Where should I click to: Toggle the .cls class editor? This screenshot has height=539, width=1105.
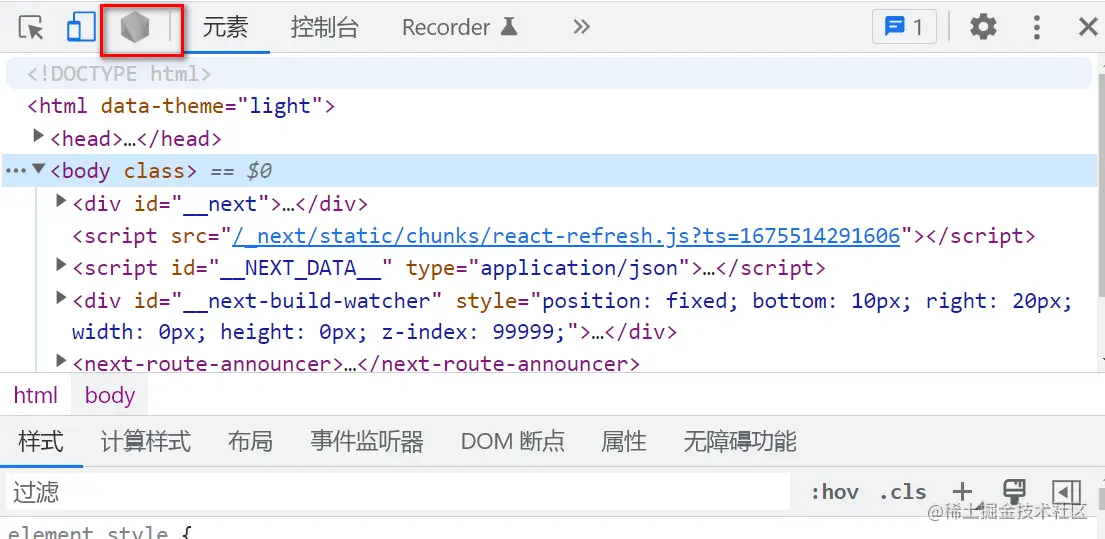(903, 492)
